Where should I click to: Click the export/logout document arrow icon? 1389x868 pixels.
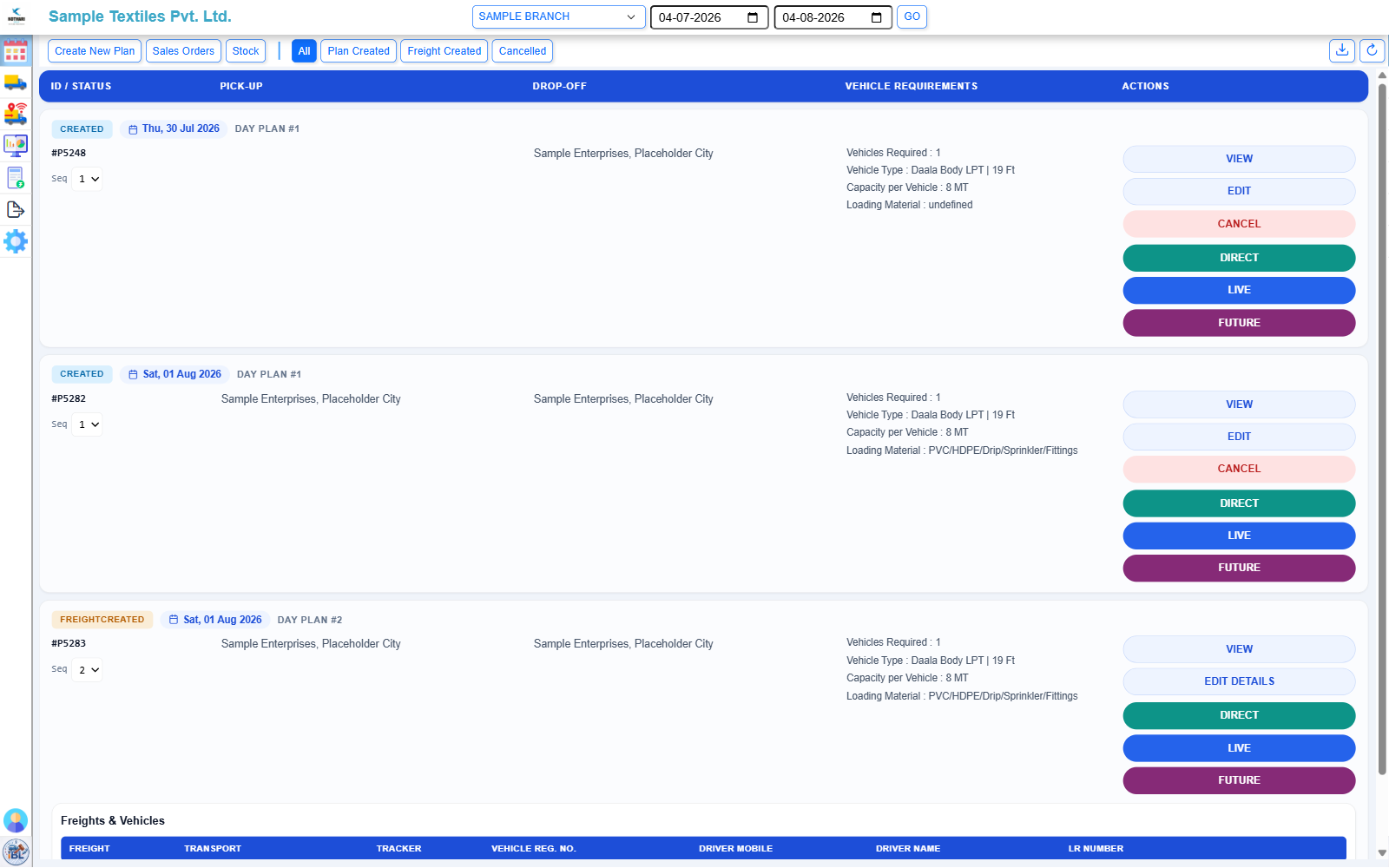click(x=16, y=210)
